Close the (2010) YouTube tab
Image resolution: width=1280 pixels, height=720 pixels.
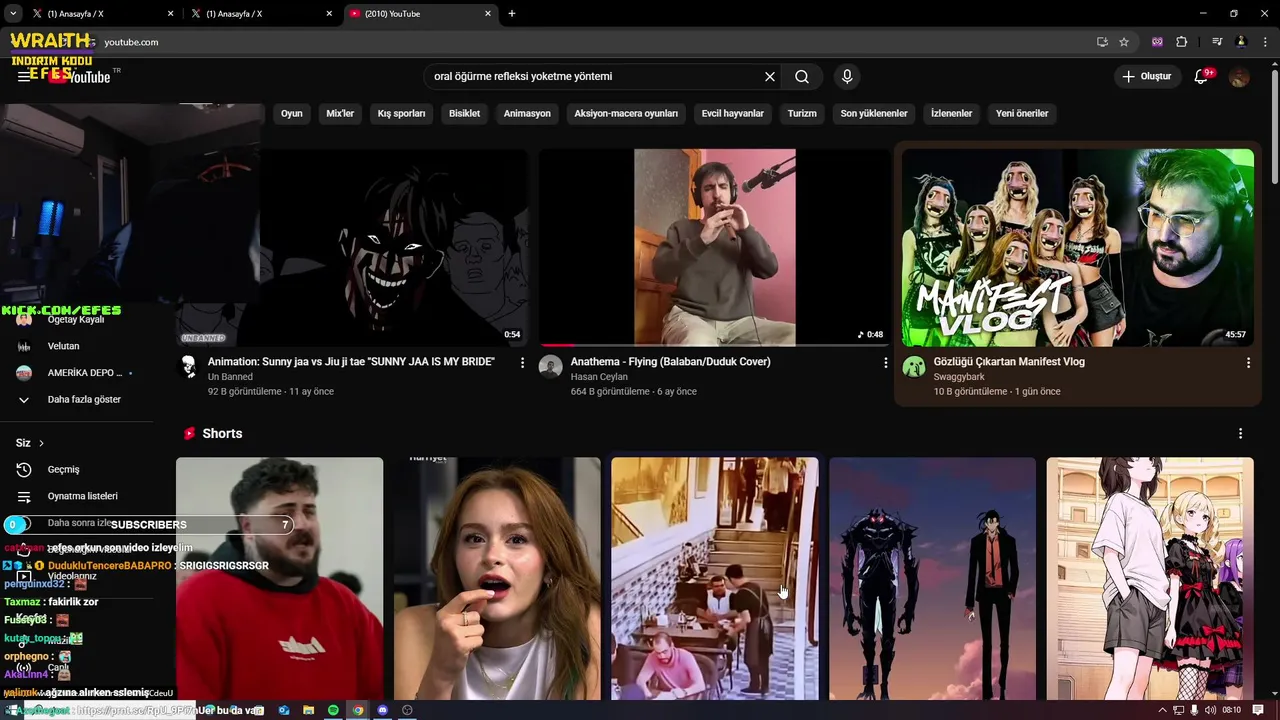pyautogui.click(x=488, y=14)
